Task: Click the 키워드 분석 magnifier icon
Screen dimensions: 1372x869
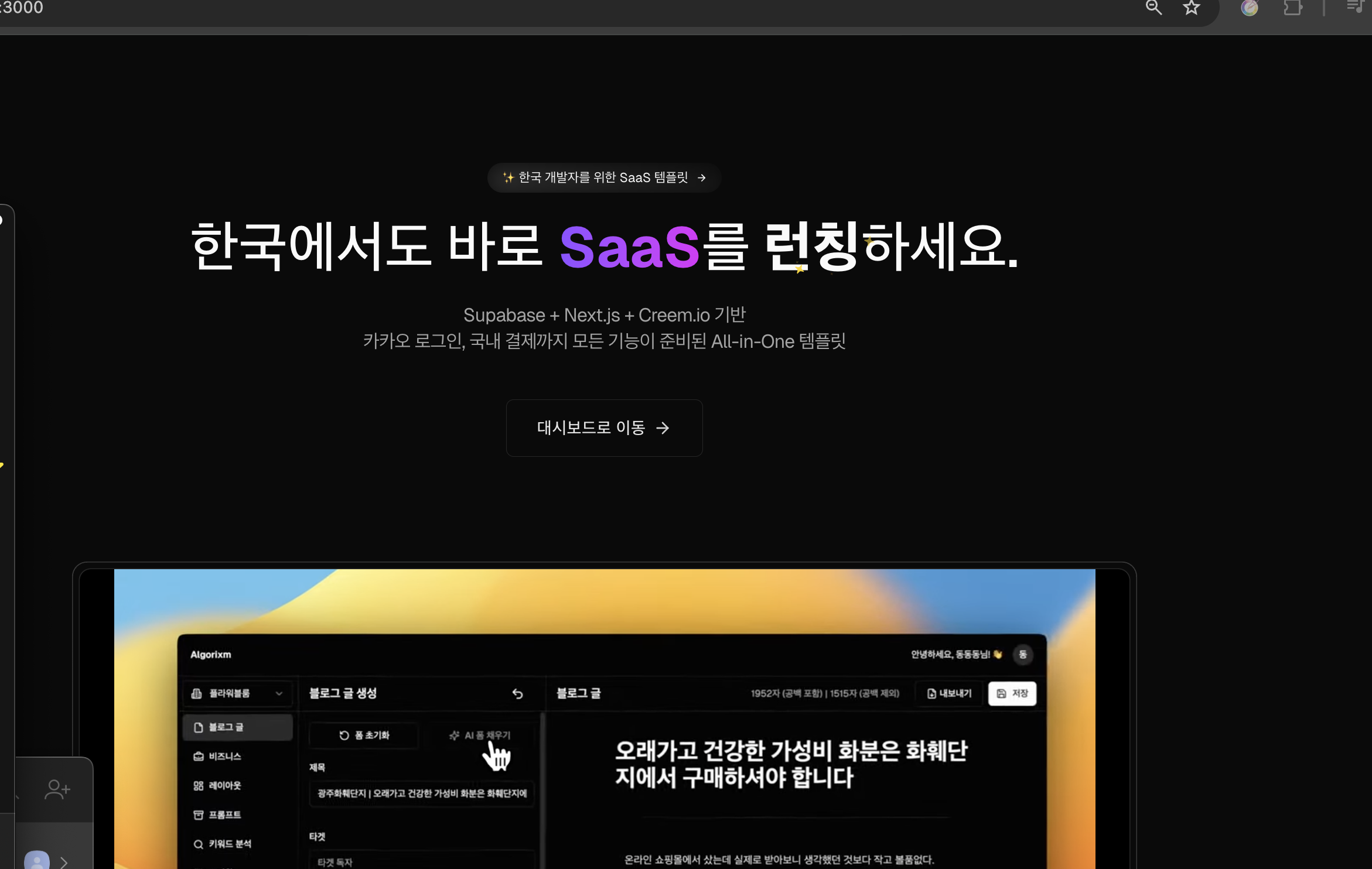Action: pyautogui.click(x=197, y=843)
